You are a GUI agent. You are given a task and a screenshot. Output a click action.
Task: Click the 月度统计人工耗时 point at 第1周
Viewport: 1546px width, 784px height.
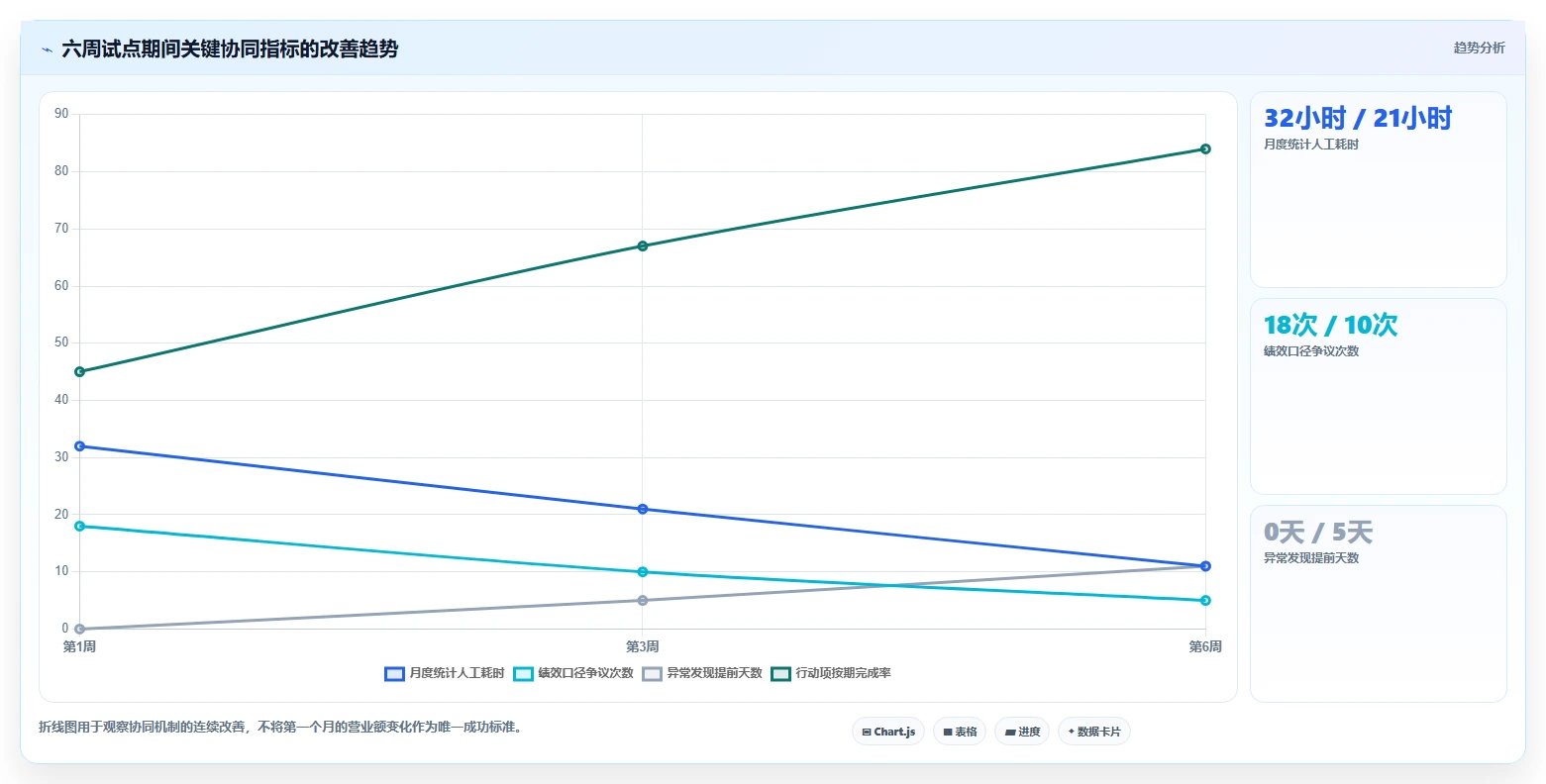click(79, 446)
